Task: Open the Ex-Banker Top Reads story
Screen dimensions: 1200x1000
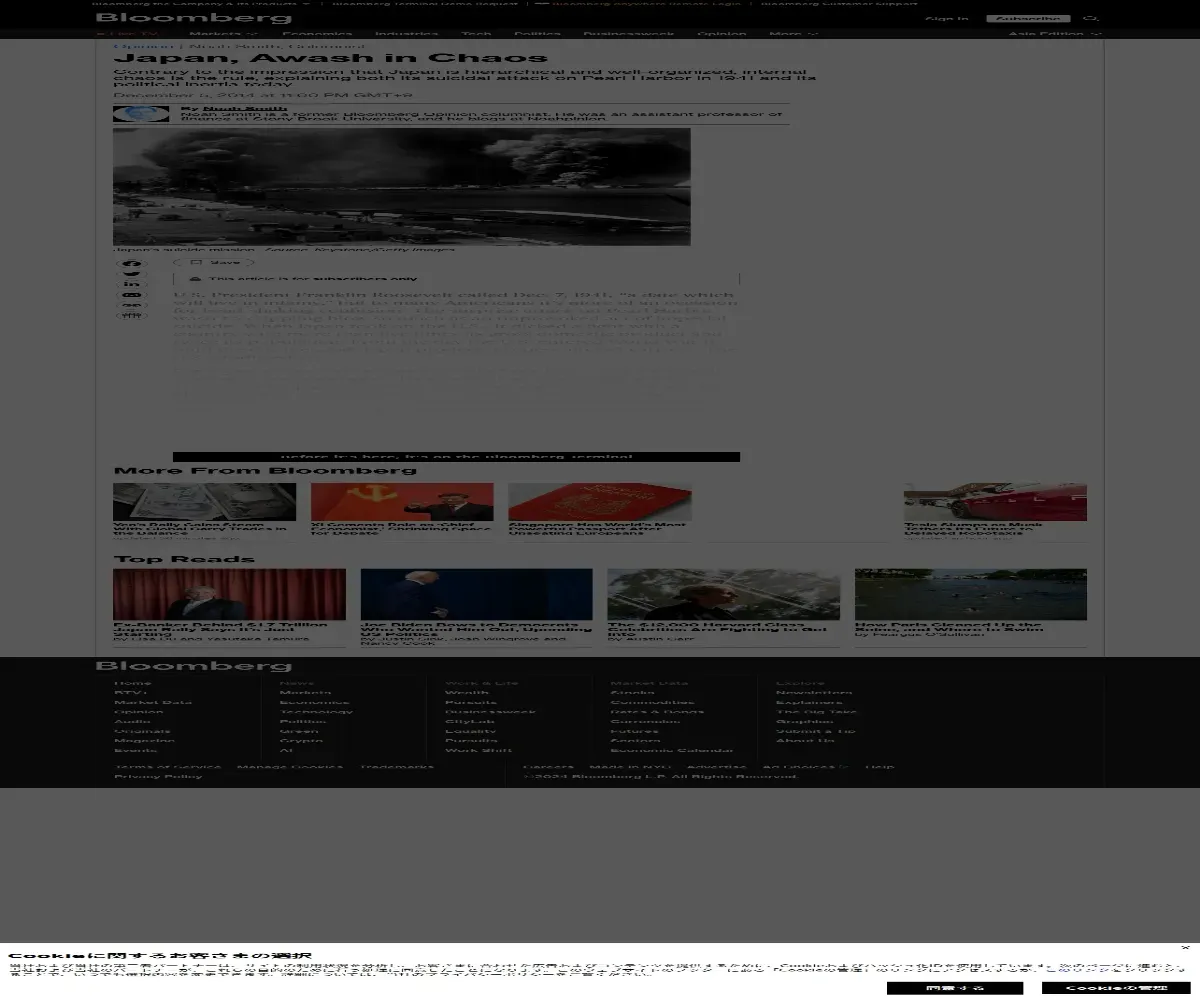Action: [229, 594]
